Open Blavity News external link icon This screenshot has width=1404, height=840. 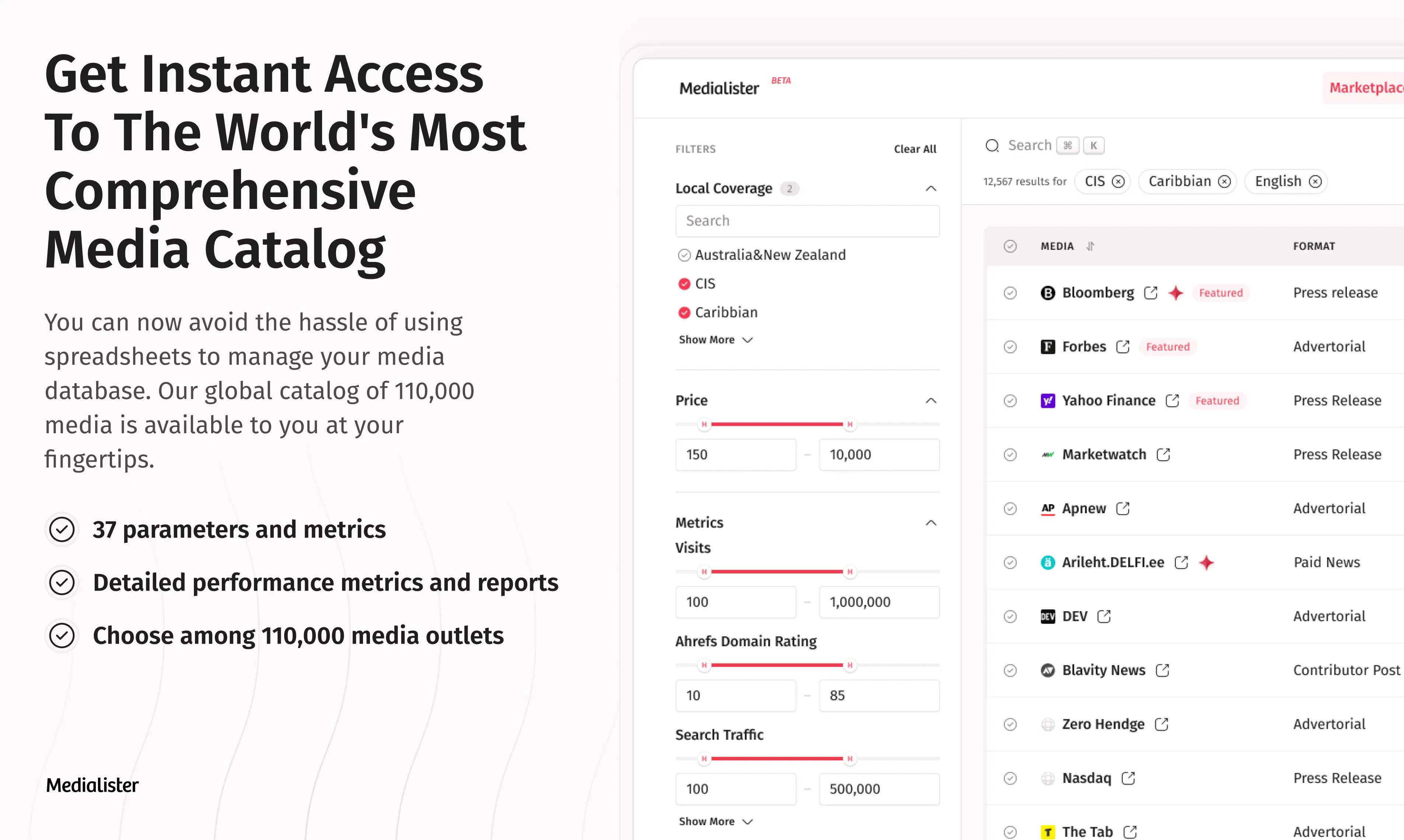click(1162, 670)
